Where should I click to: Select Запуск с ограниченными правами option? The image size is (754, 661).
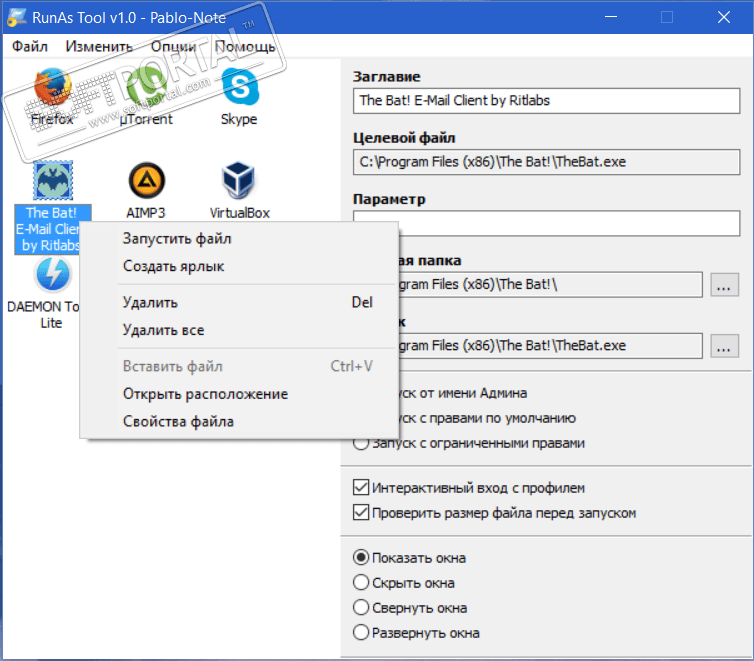pos(469,443)
